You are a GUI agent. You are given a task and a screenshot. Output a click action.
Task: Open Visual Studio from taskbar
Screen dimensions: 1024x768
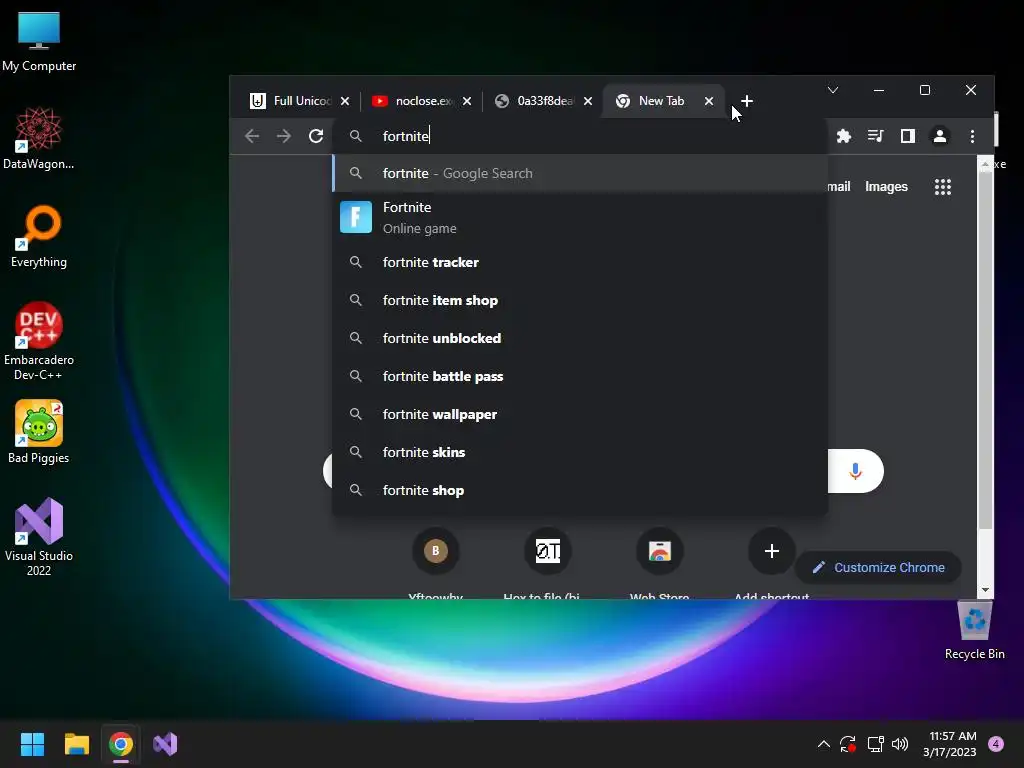tap(165, 744)
